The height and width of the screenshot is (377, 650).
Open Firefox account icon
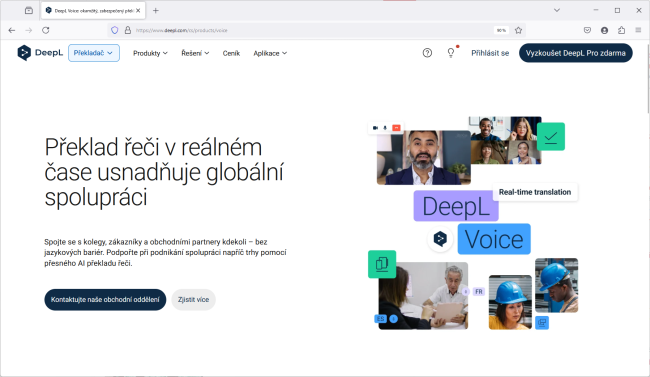(x=604, y=30)
